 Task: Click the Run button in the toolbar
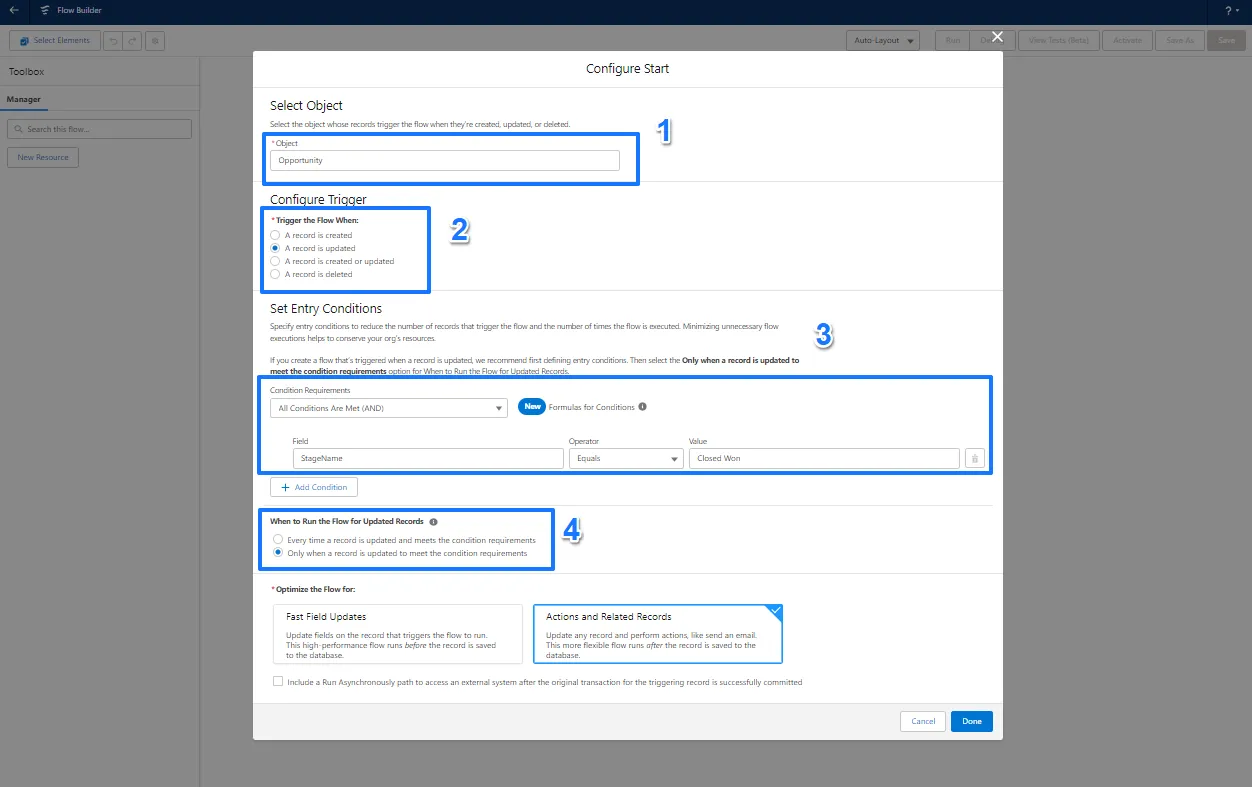pos(953,41)
